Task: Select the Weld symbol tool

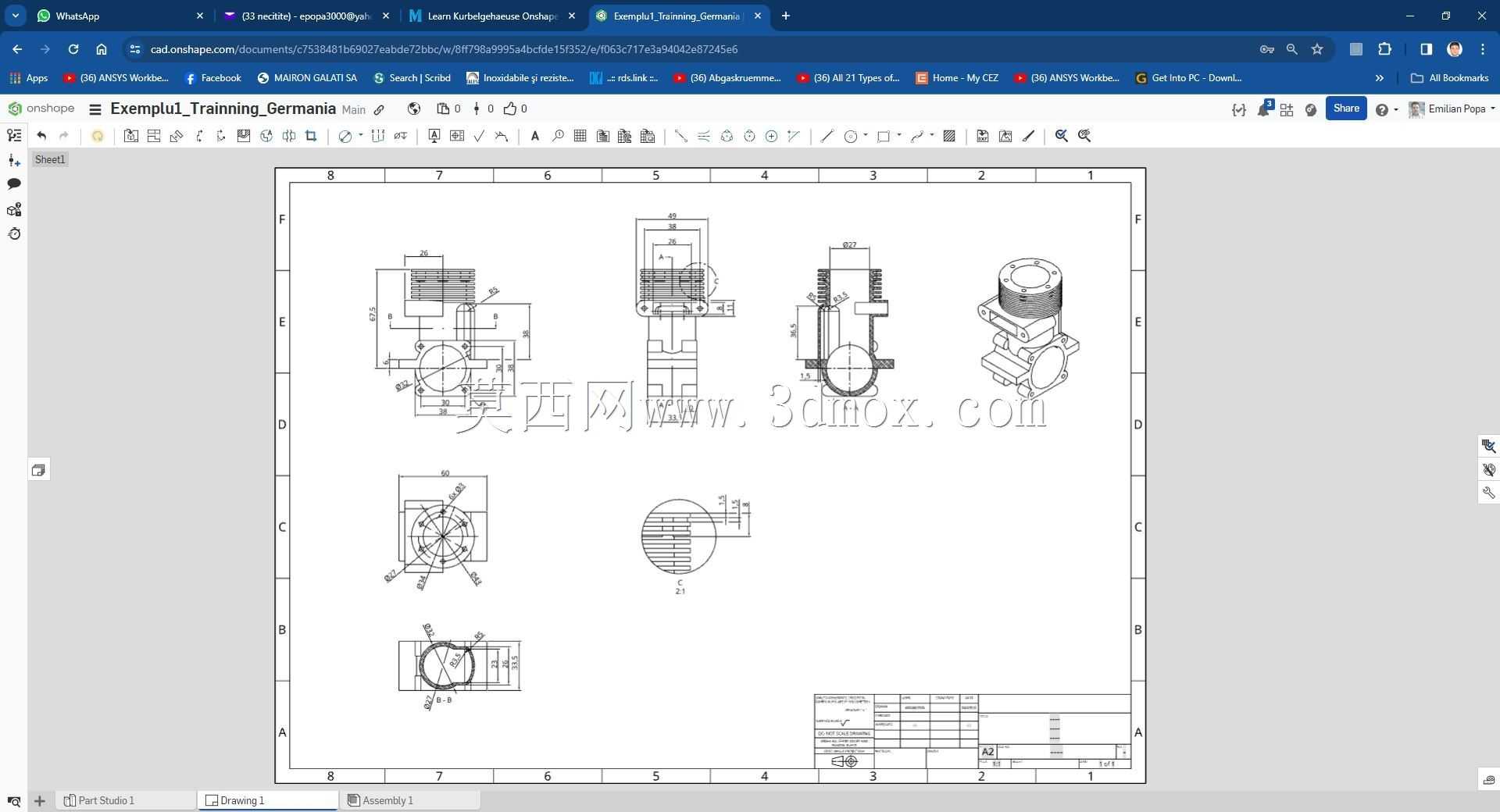Action: [x=502, y=136]
